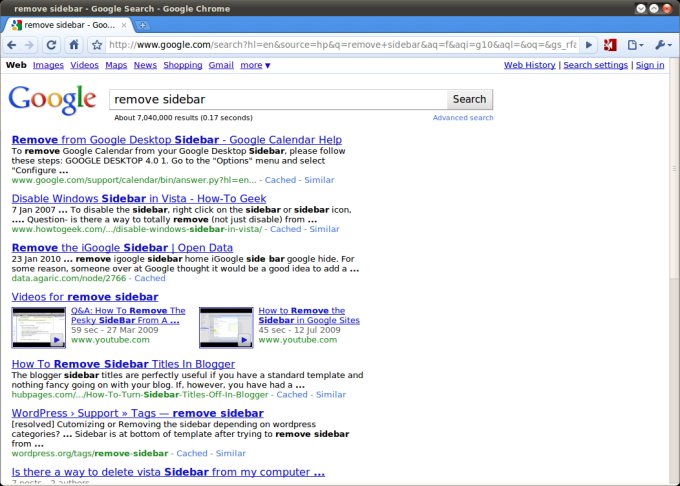Image resolution: width=680 pixels, height=486 pixels.
Task: Click the www.youtube.com text under Pesky SideBar video
Action: 110,340
